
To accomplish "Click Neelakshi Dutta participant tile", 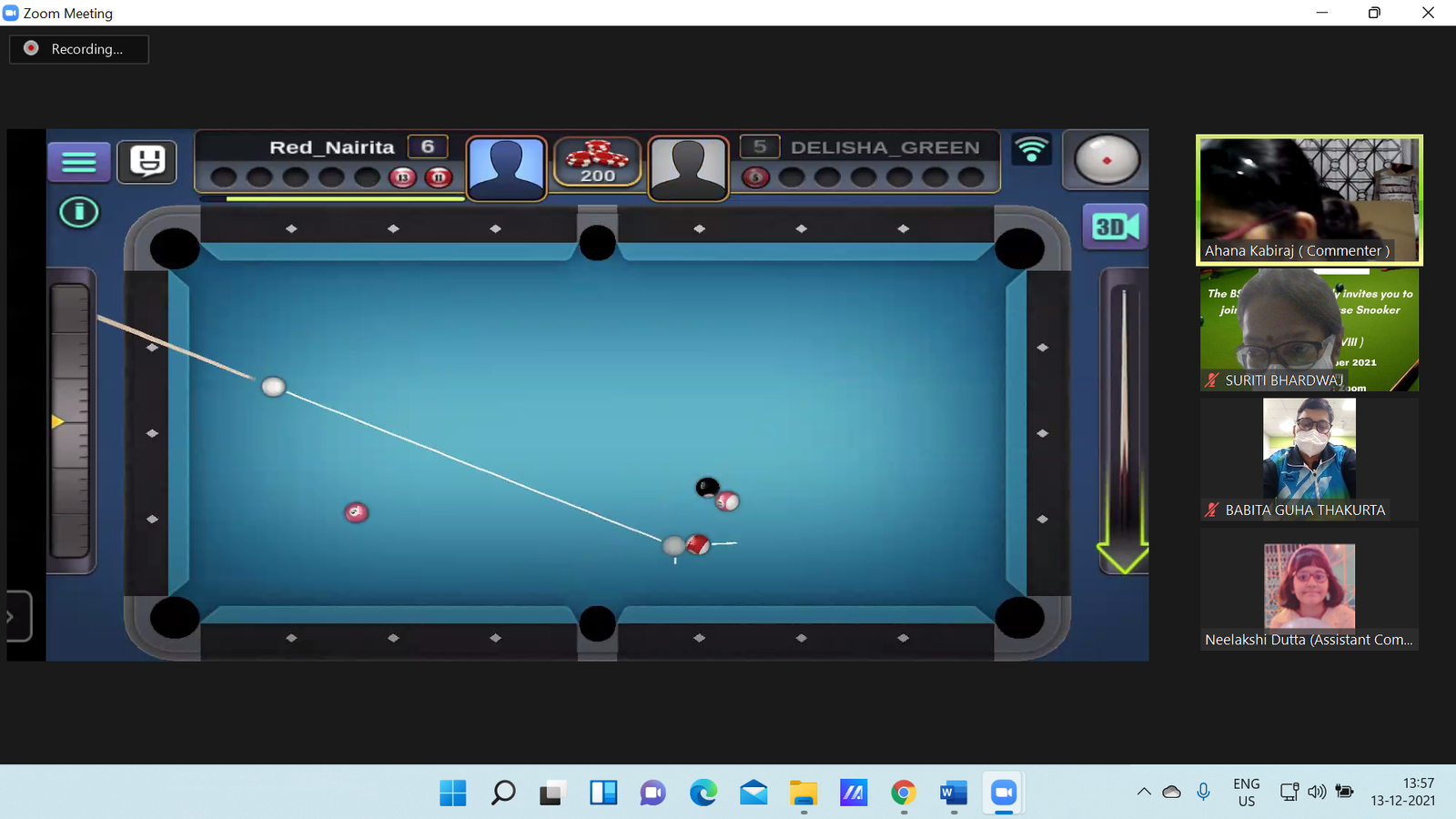I will [x=1309, y=589].
